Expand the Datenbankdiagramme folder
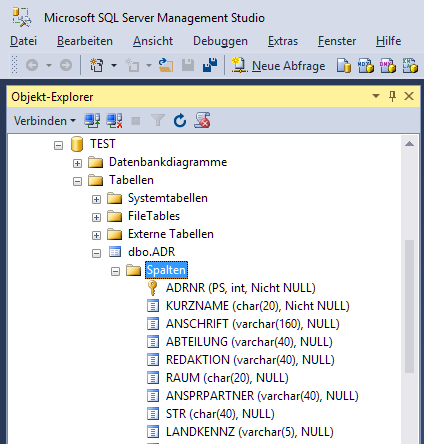Image resolution: width=424 pixels, height=444 pixels. click(x=77, y=163)
